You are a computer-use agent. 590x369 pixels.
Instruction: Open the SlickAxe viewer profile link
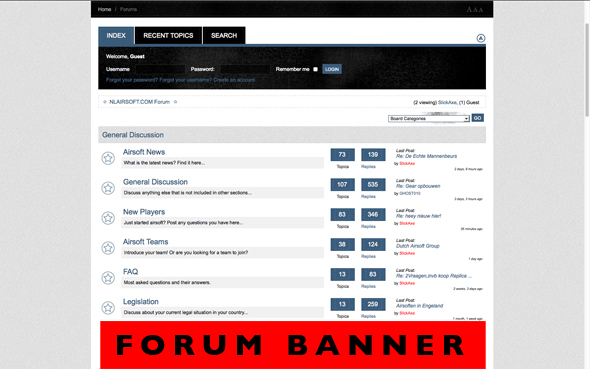pyautogui.click(x=447, y=102)
